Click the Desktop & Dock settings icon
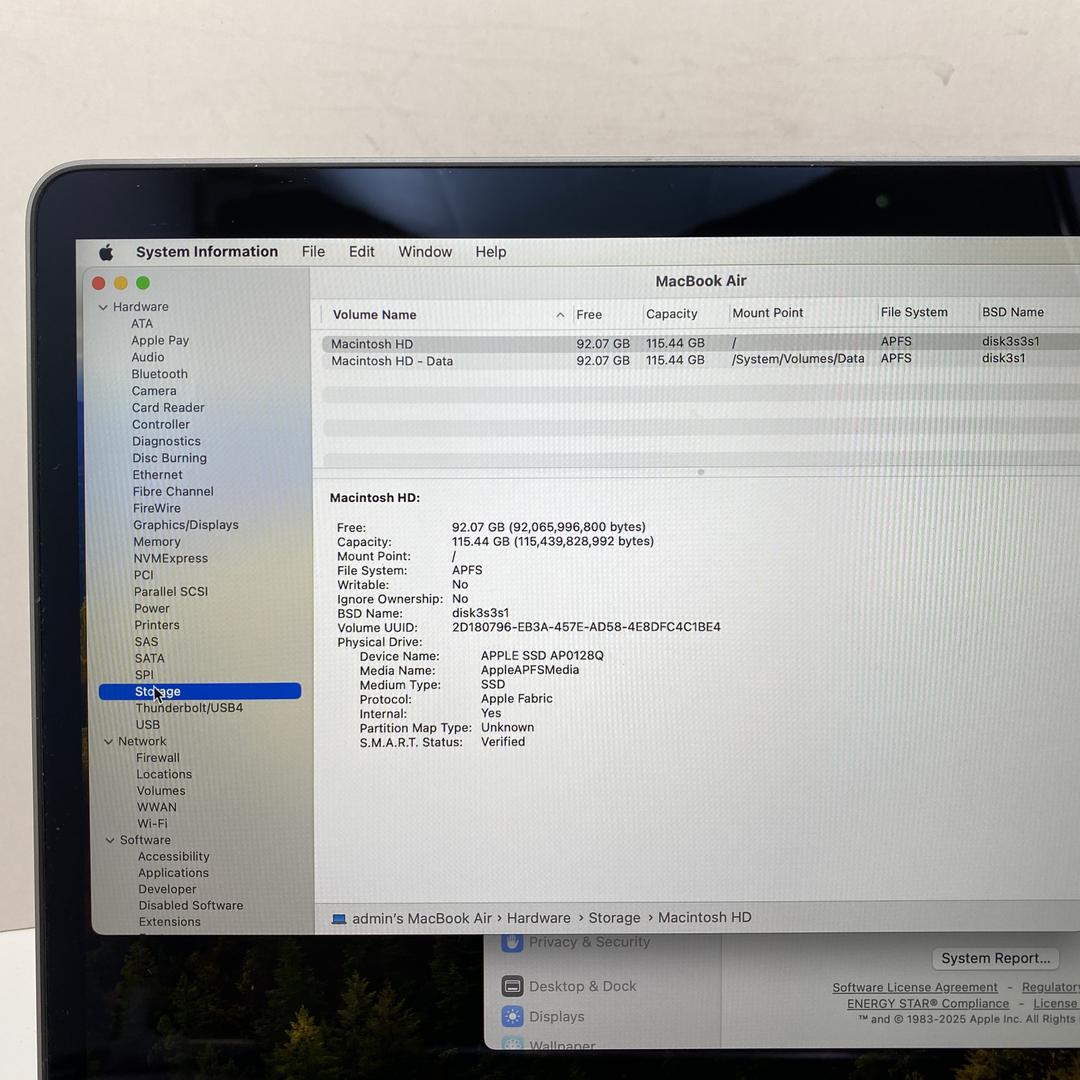The height and width of the screenshot is (1080, 1080). [x=512, y=986]
